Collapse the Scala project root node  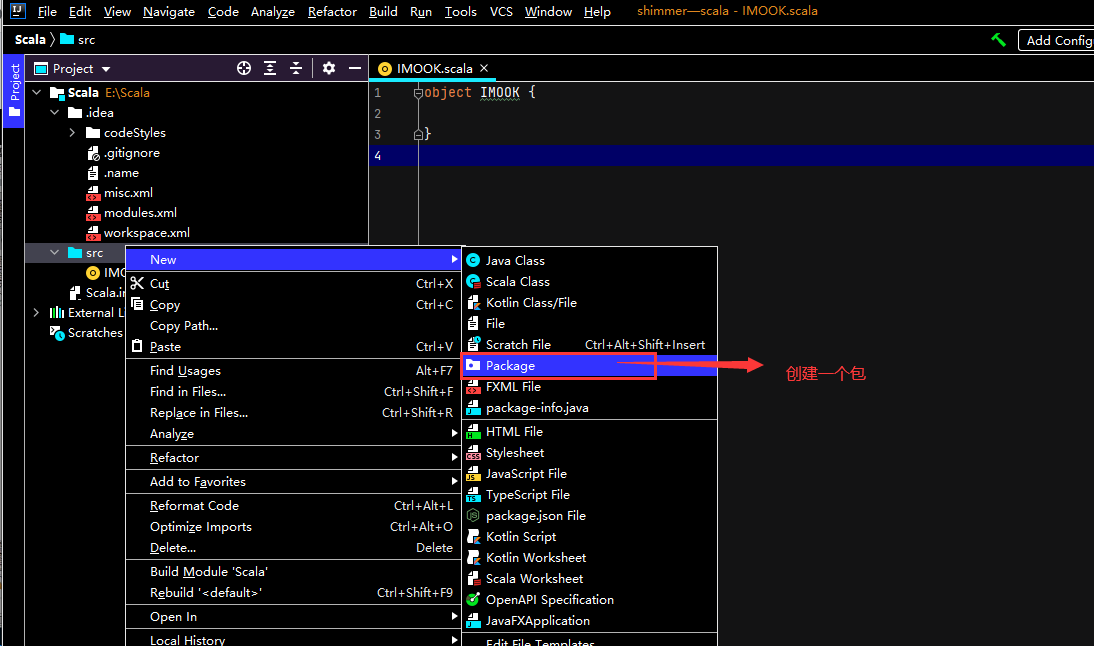pyautogui.click(x=37, y=92)
